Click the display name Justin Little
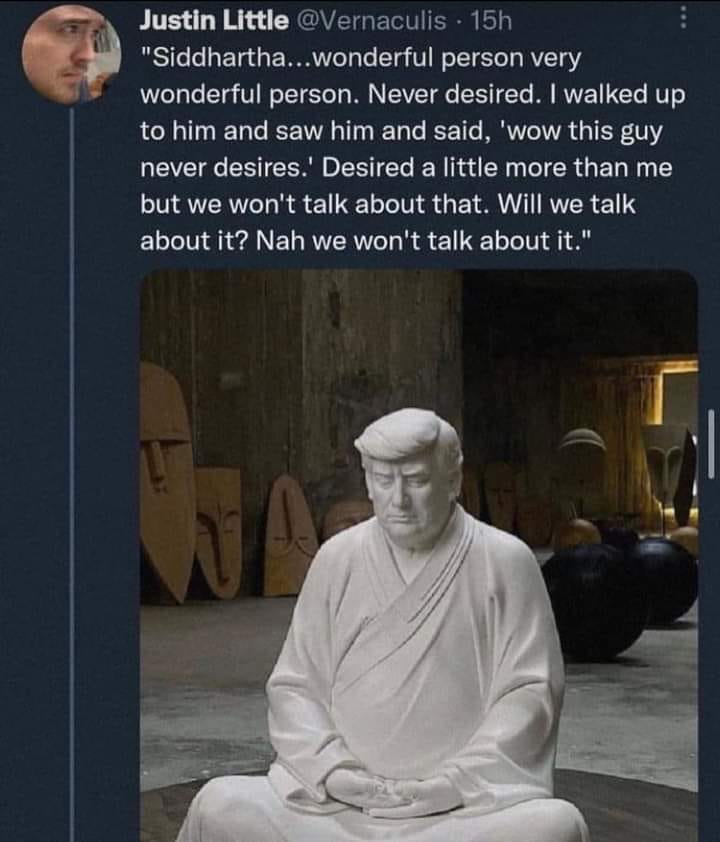 (213, 20)
